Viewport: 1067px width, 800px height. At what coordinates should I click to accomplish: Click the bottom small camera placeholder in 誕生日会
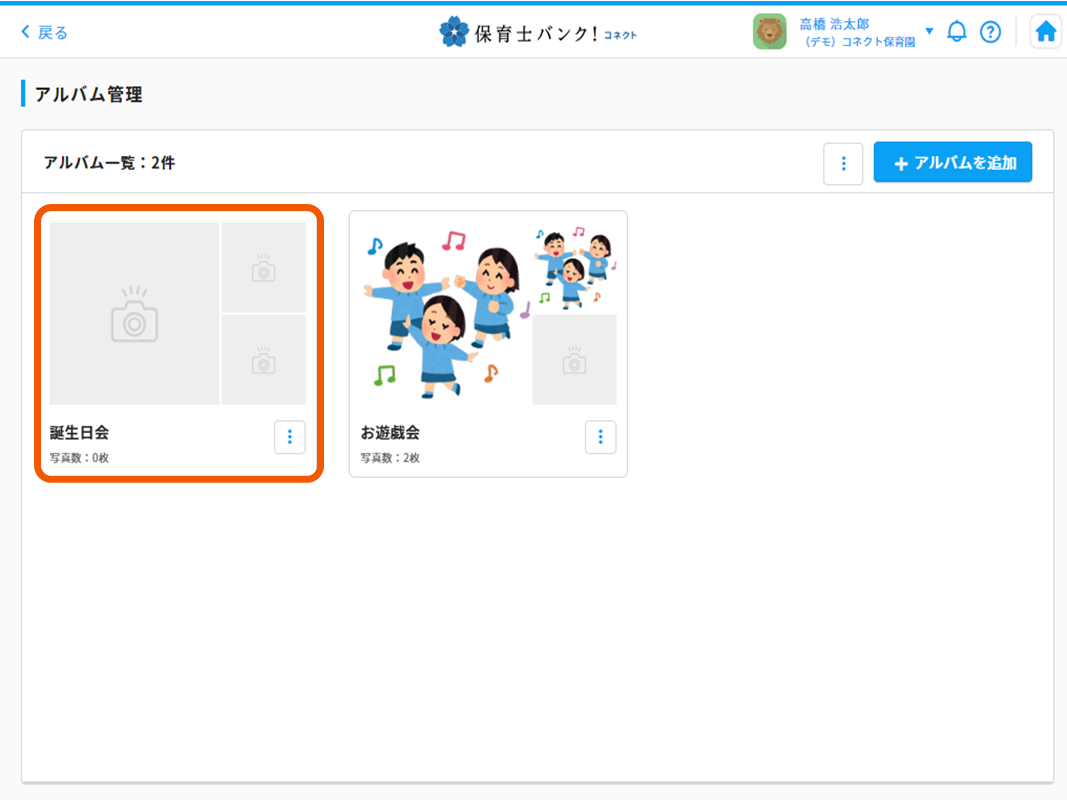pos(263,359)
